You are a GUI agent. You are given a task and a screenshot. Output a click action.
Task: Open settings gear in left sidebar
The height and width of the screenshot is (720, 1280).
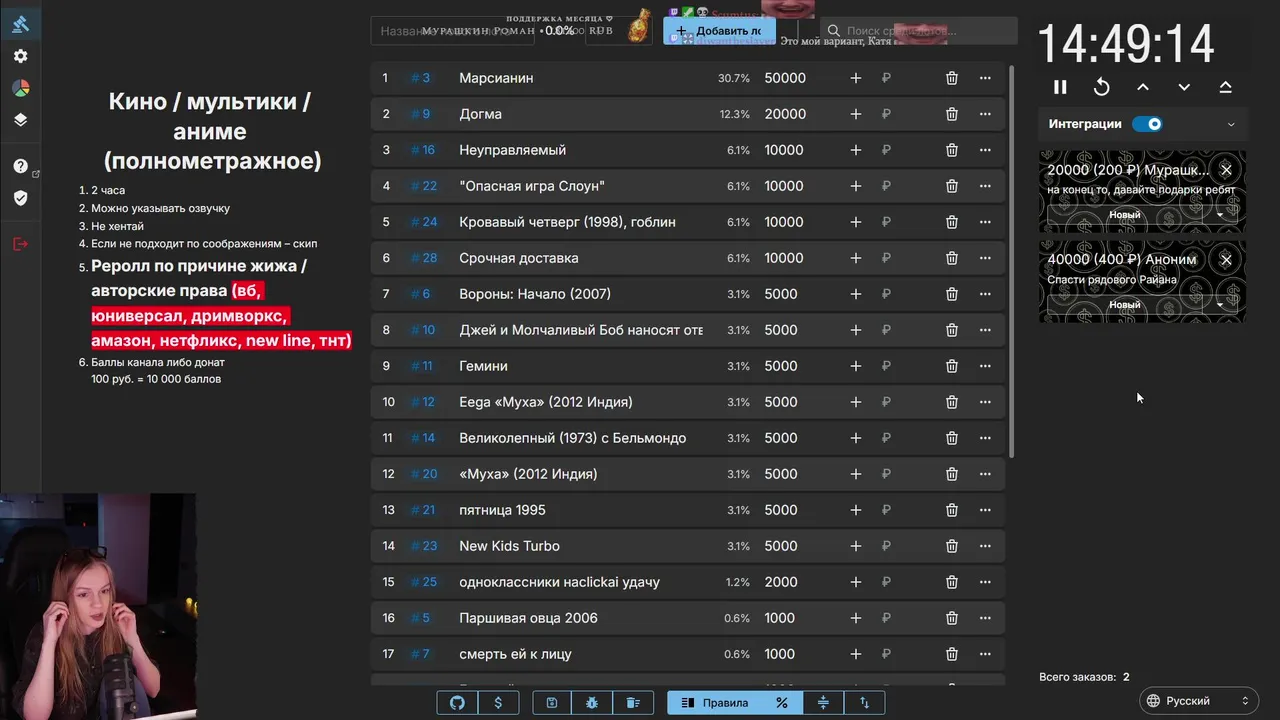click(x=20, y=56)
